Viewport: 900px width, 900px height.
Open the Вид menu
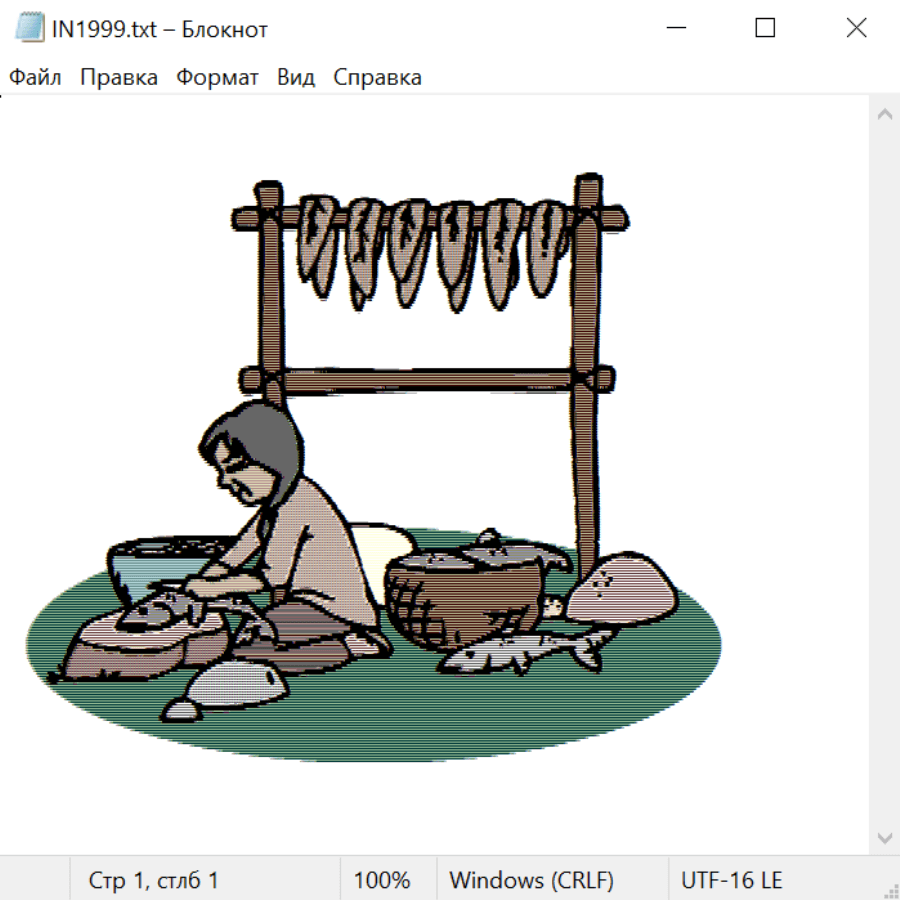(296, 78)
